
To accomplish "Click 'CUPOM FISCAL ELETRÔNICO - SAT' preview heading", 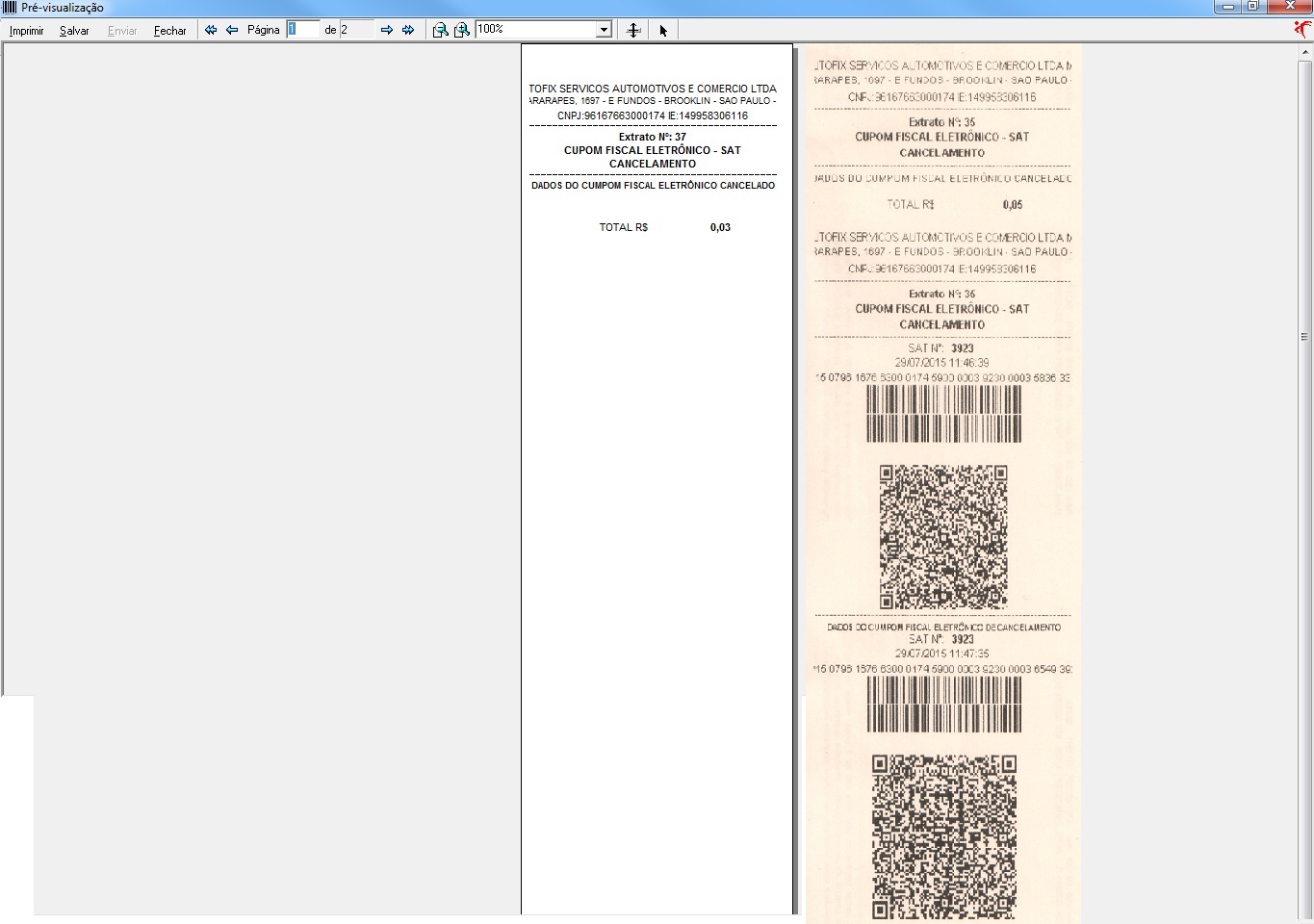I will point(653,150).
